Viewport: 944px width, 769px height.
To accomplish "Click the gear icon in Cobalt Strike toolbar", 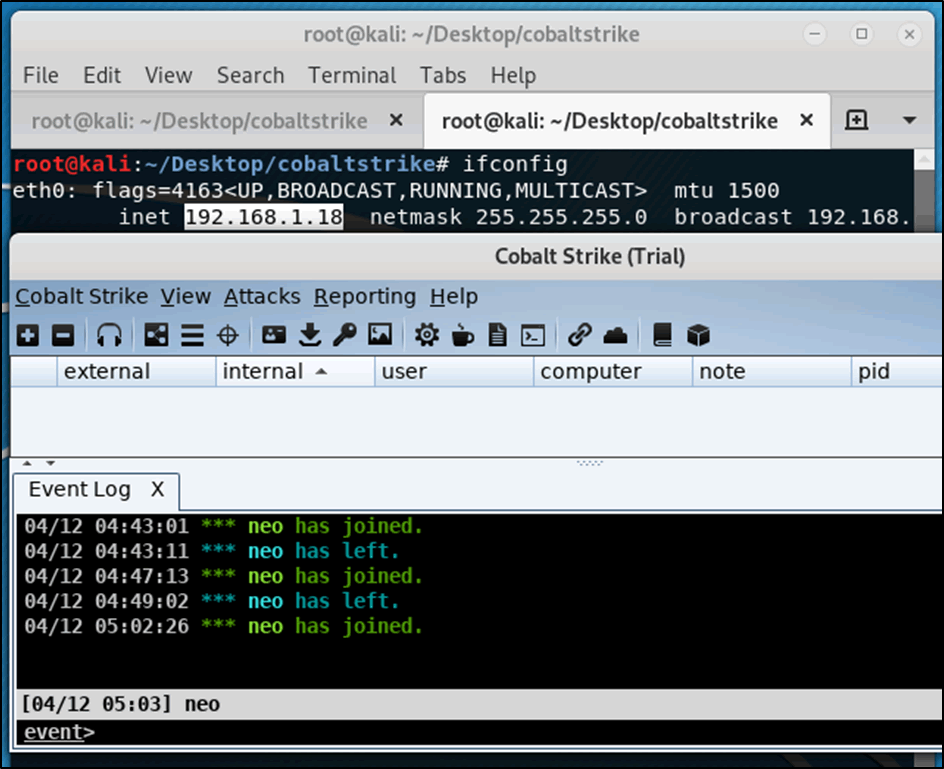I will pos(426,335).
